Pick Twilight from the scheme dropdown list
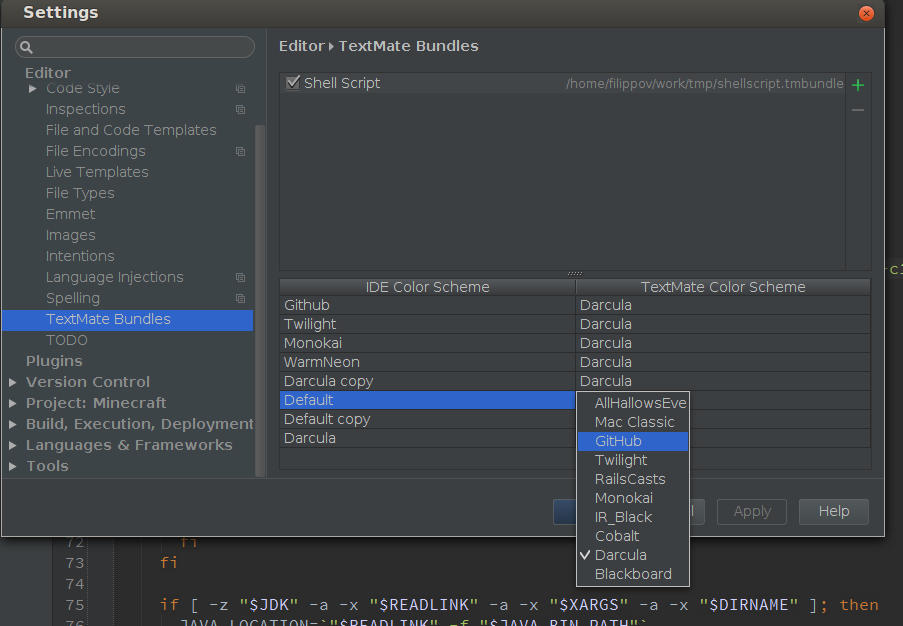903x626 pixels. click(x=633, y=460)
